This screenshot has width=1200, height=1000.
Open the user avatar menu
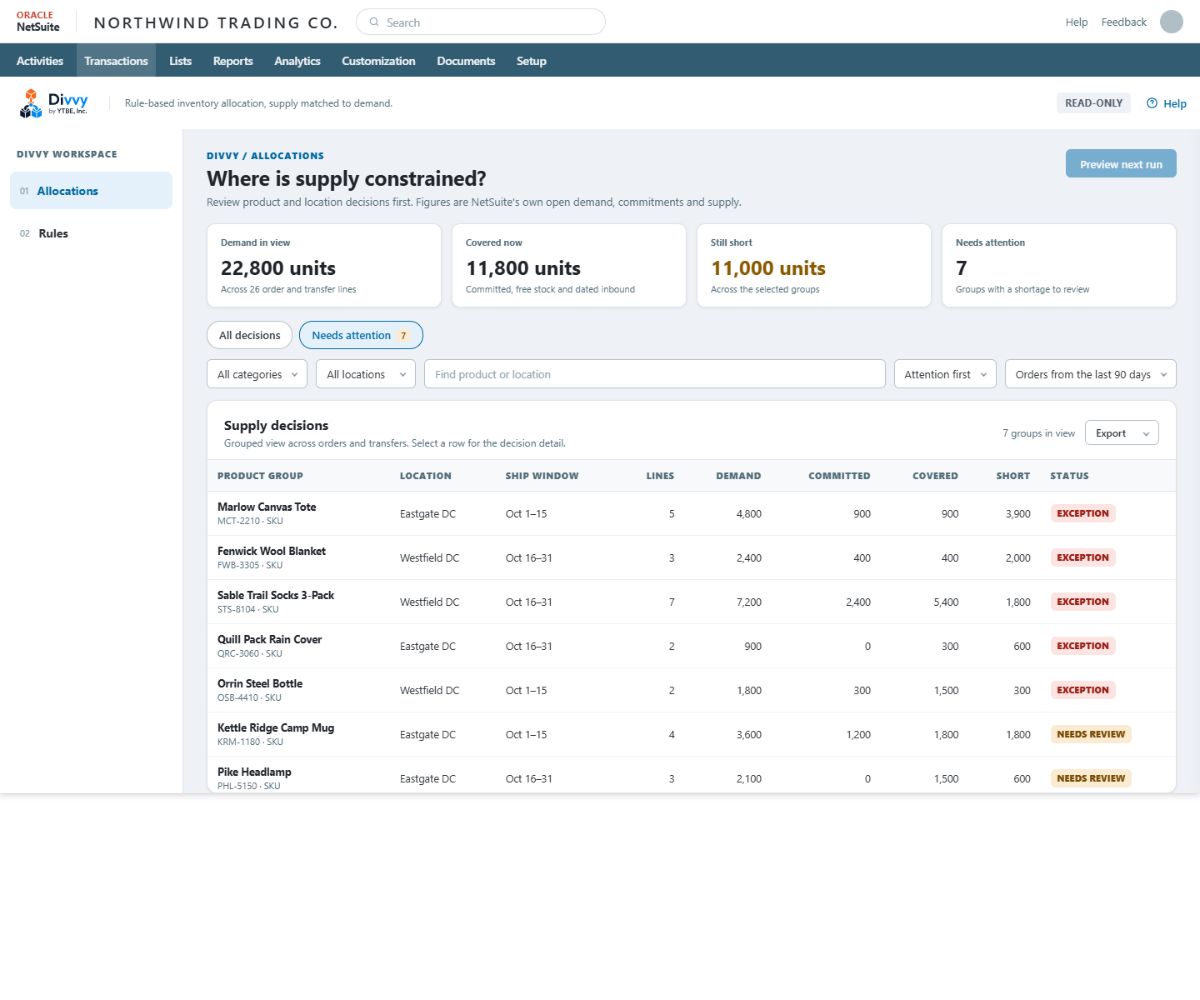1171,22
